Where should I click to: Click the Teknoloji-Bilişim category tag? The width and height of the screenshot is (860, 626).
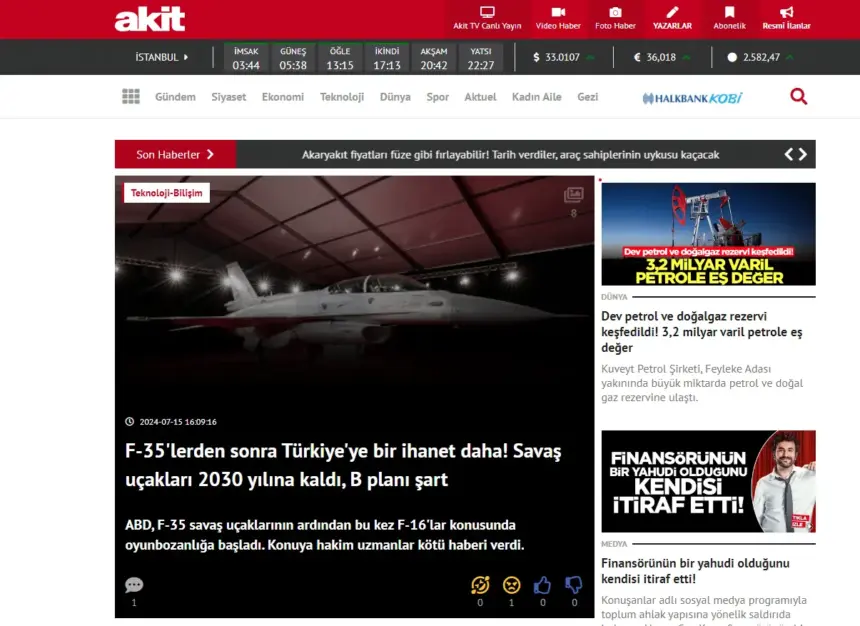pyautogui.click(x=166, y=192)
